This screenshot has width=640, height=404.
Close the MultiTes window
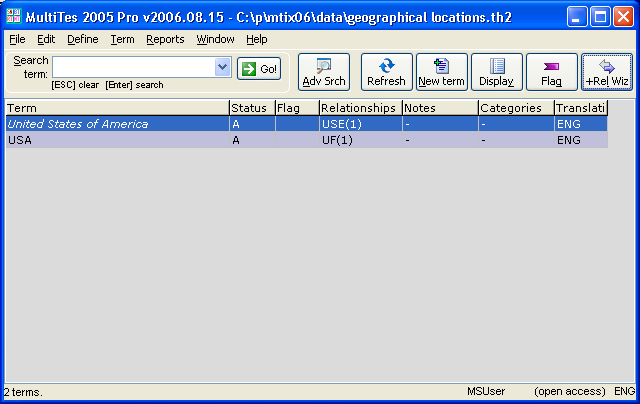[624, 17]
